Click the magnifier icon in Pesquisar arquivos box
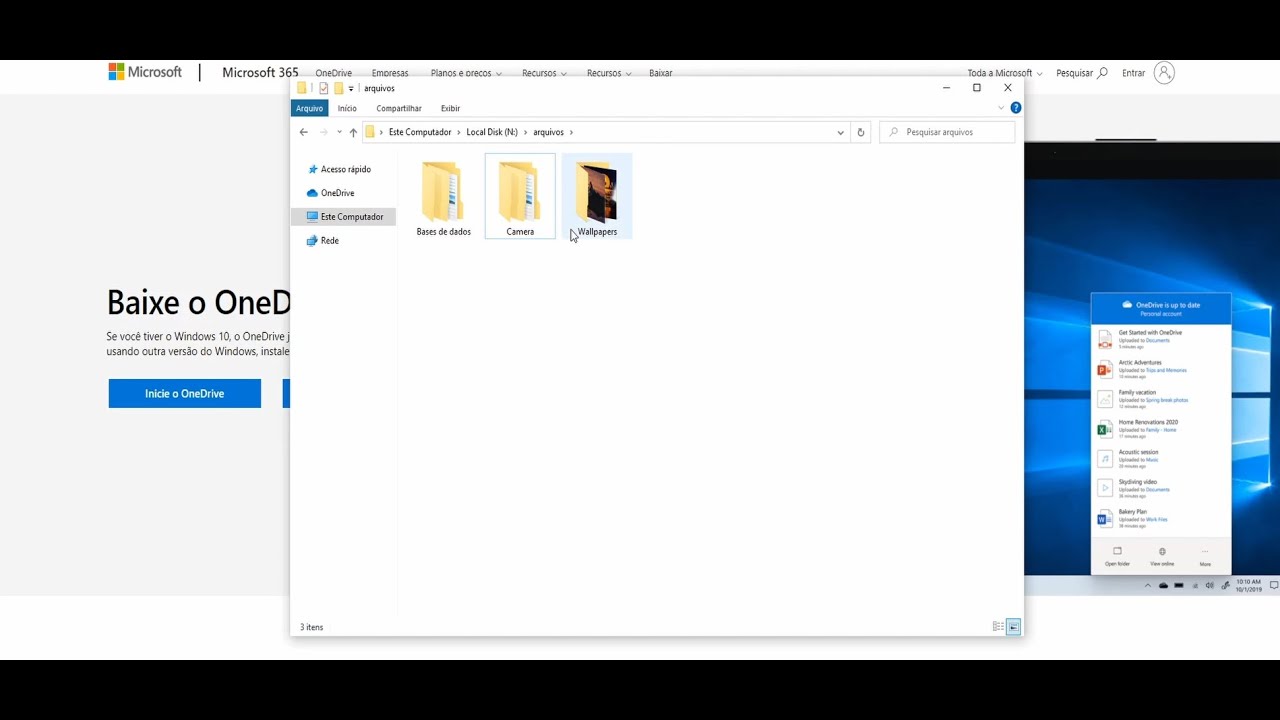The height and width of the screenshot is (720, 1280). click(x=894, y=132)
